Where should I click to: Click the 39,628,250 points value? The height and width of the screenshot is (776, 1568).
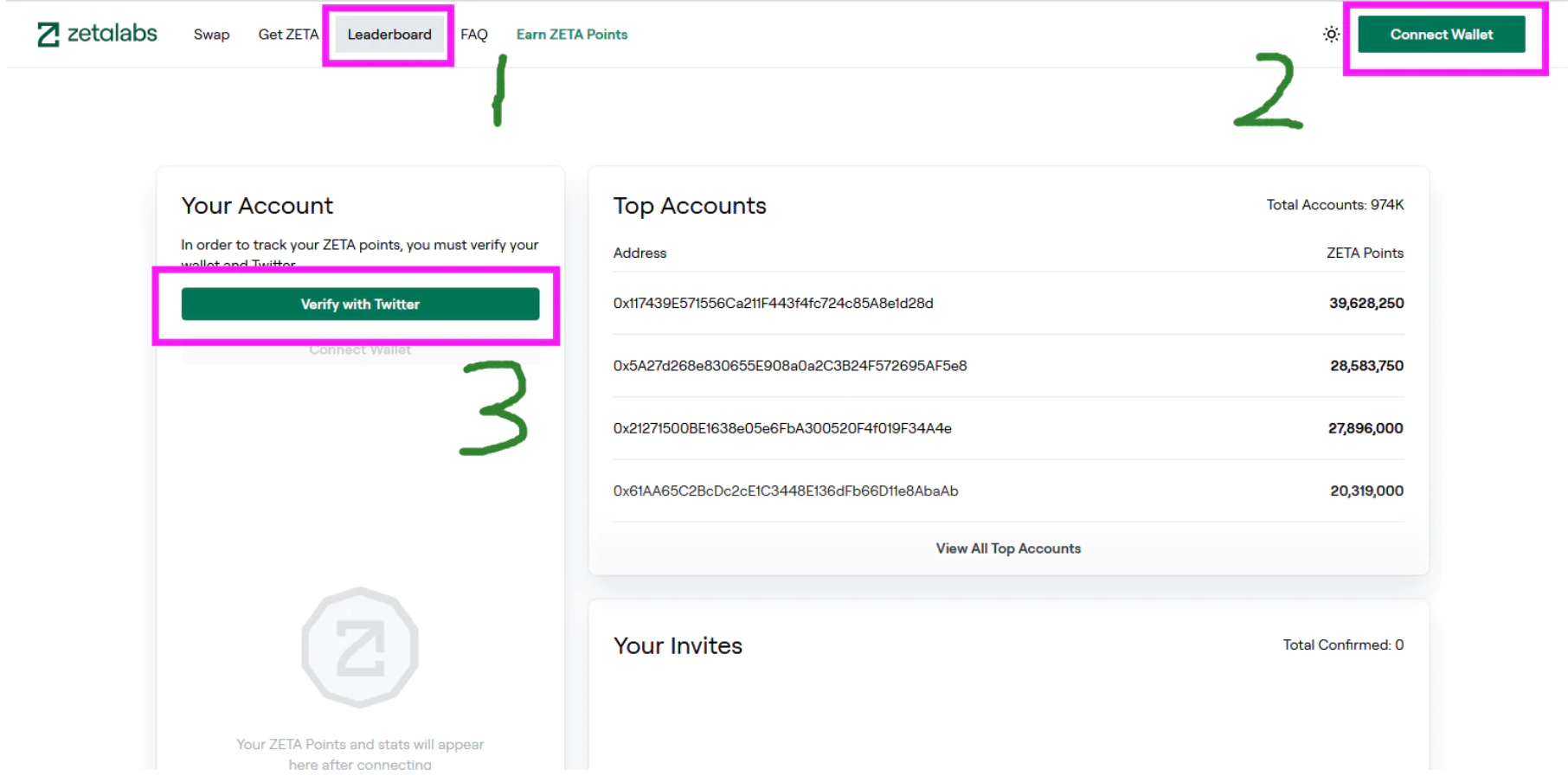1366,303
